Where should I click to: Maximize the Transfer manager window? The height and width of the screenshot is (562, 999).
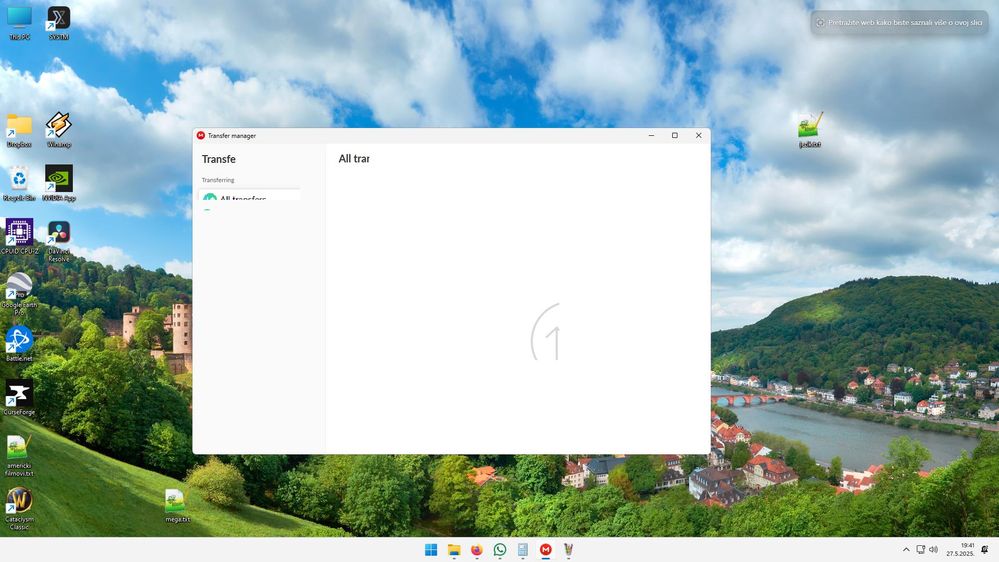click(x=675, y=135)
